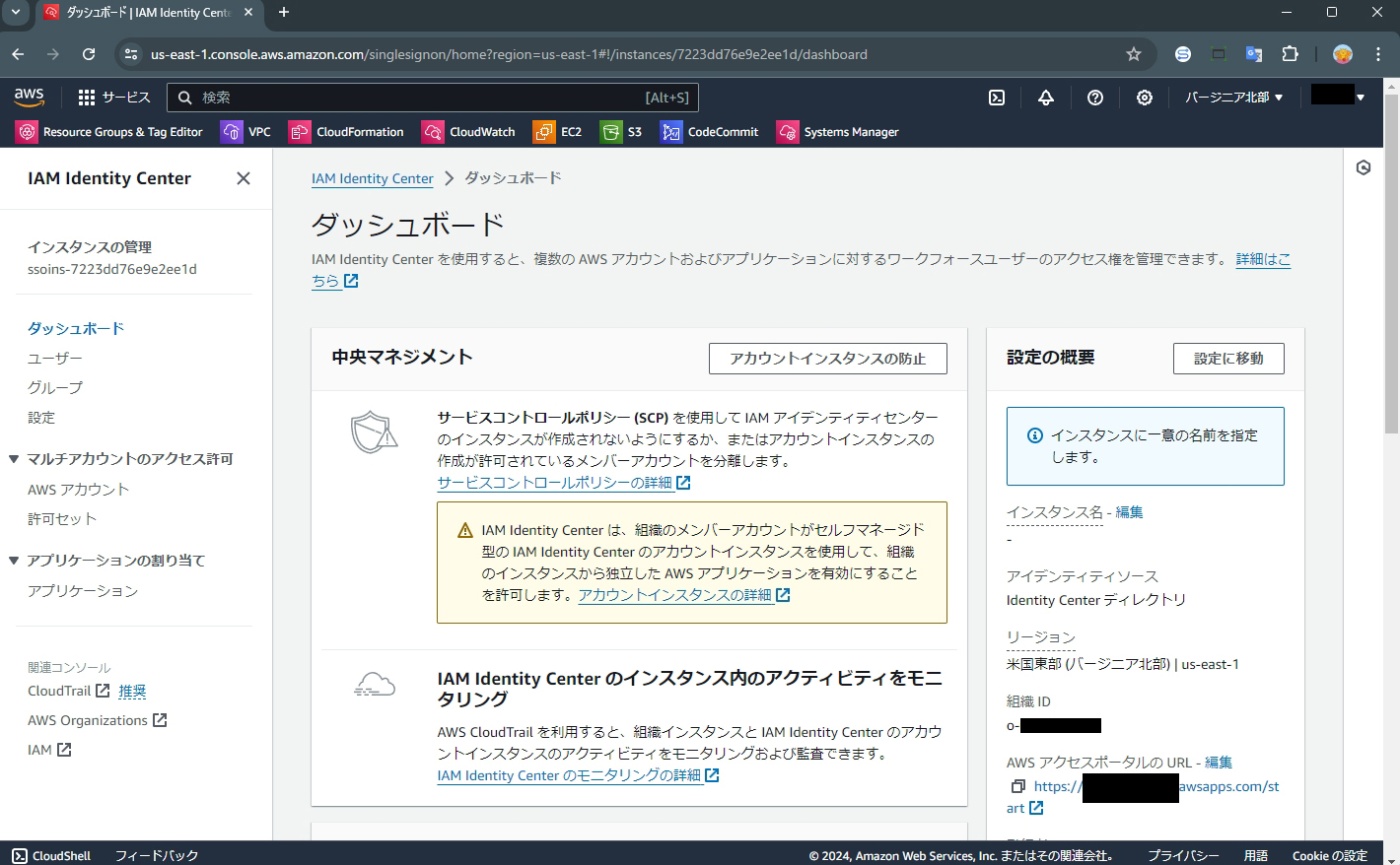Open the tab search dropdown arrow
The width and height of the screenshot is (1400, 865).
(15, 12)
